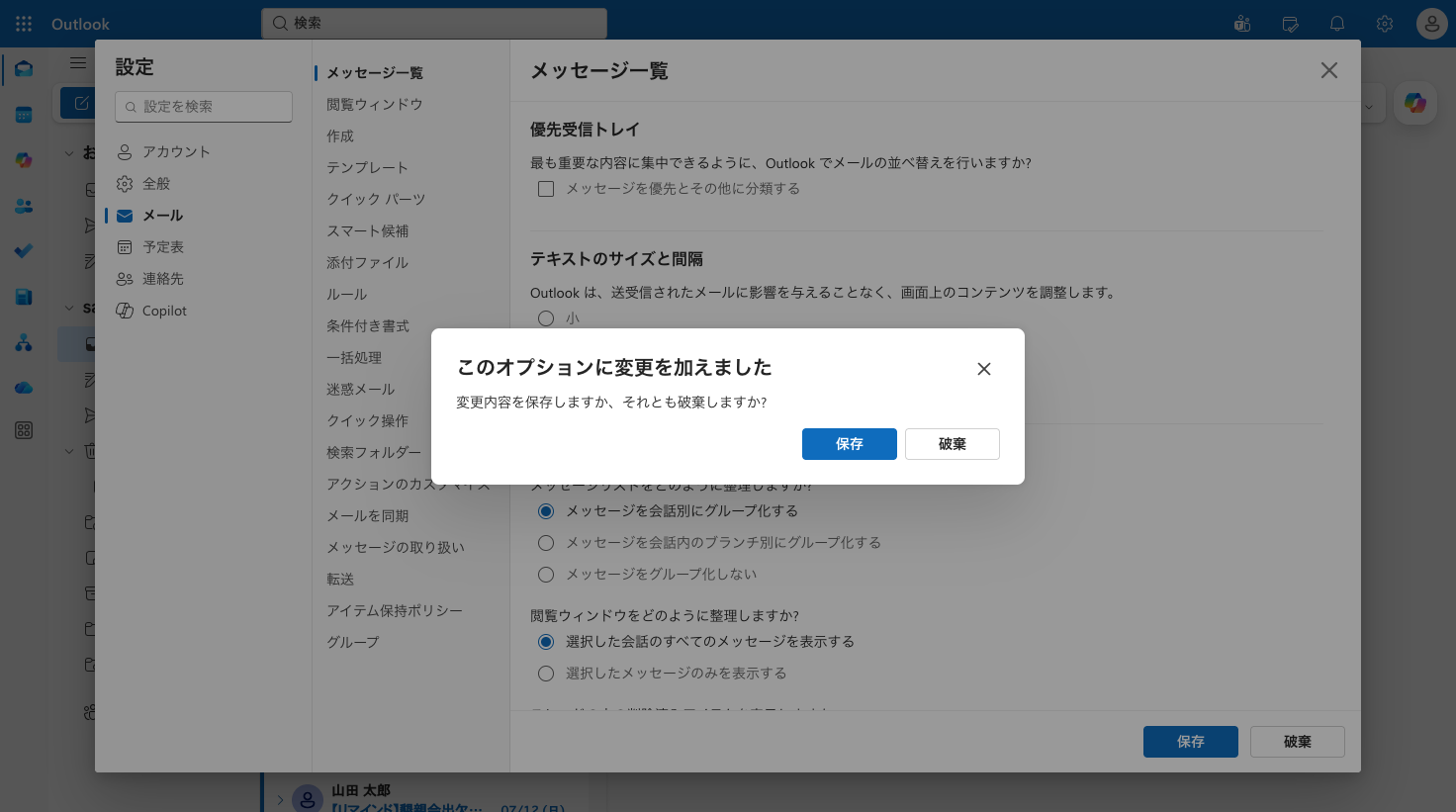Open the メッセージ一覧 settings section

coord(375,73)
